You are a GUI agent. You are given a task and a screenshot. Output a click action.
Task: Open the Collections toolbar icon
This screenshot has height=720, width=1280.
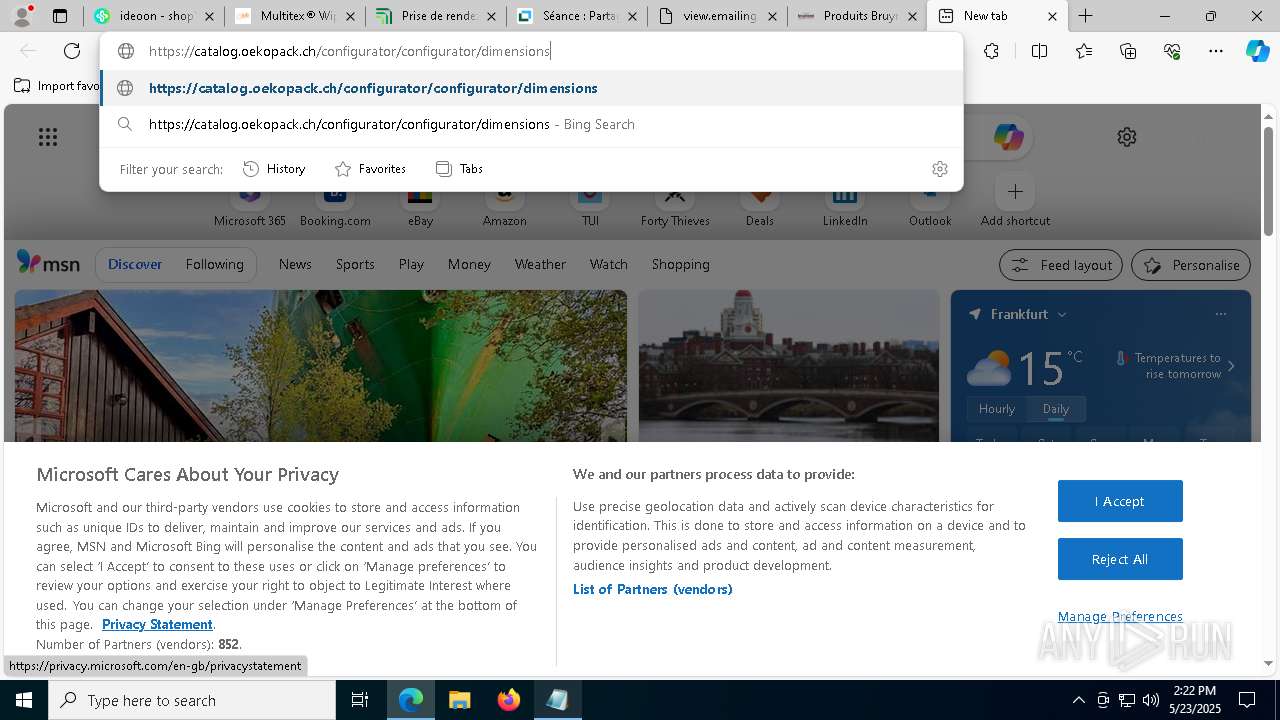click(x=1128, y=51)
